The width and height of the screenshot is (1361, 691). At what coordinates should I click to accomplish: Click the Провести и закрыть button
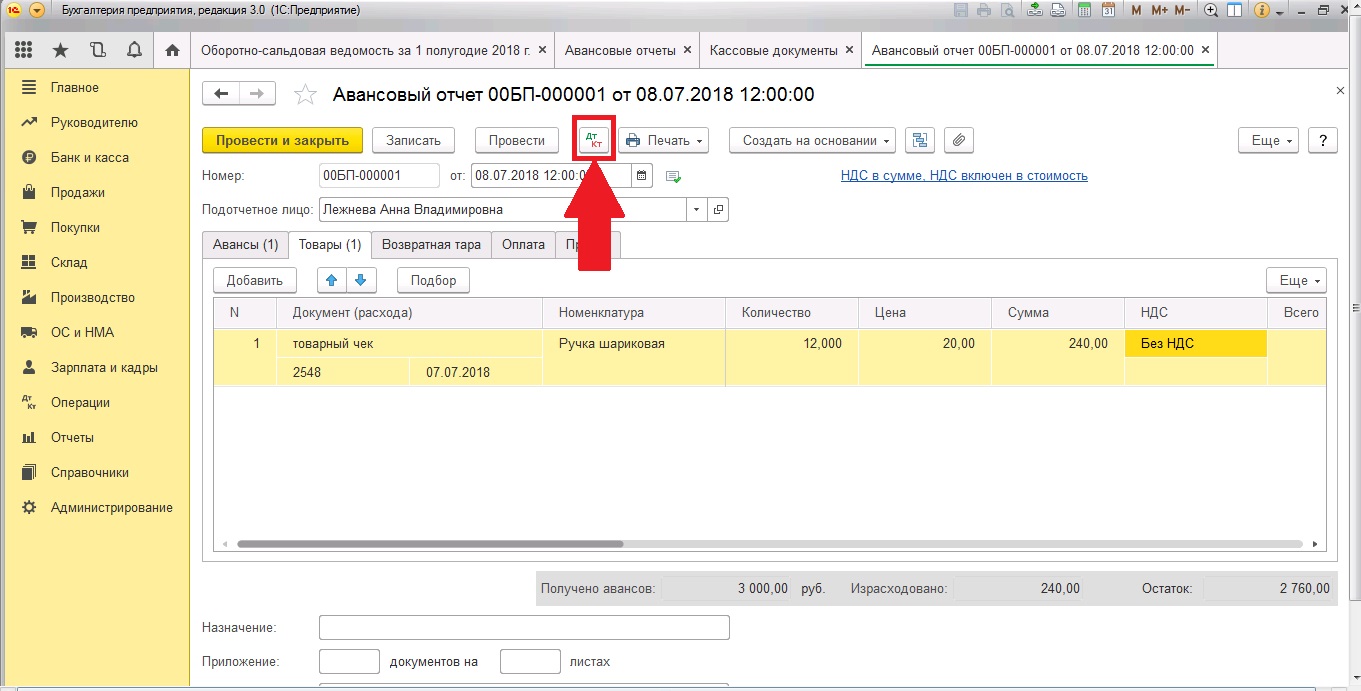coord(282,141)
